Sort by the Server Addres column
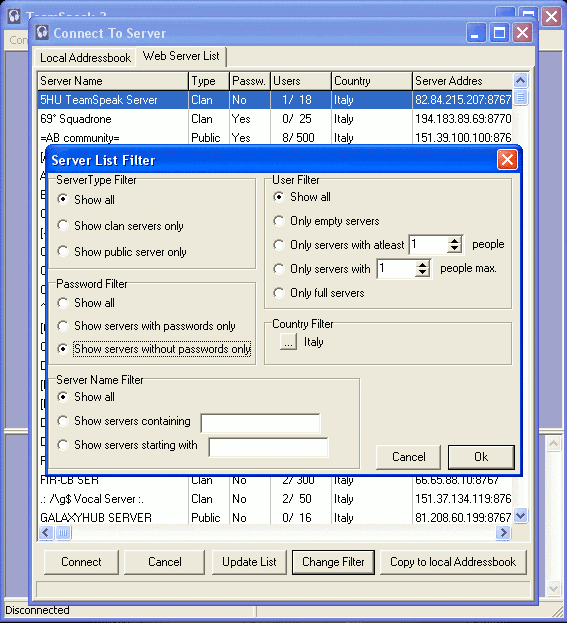 pyautogui.click(x=463, y=81)
